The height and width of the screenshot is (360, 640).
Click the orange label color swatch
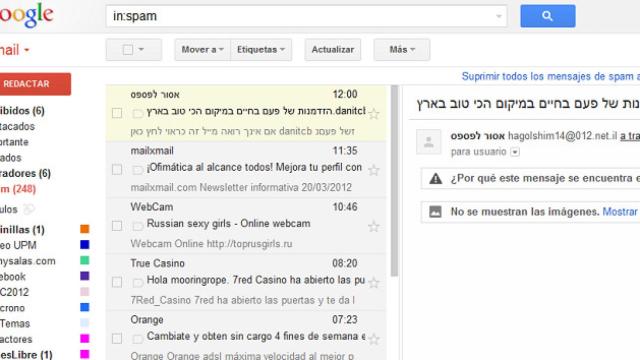(84, 229)
